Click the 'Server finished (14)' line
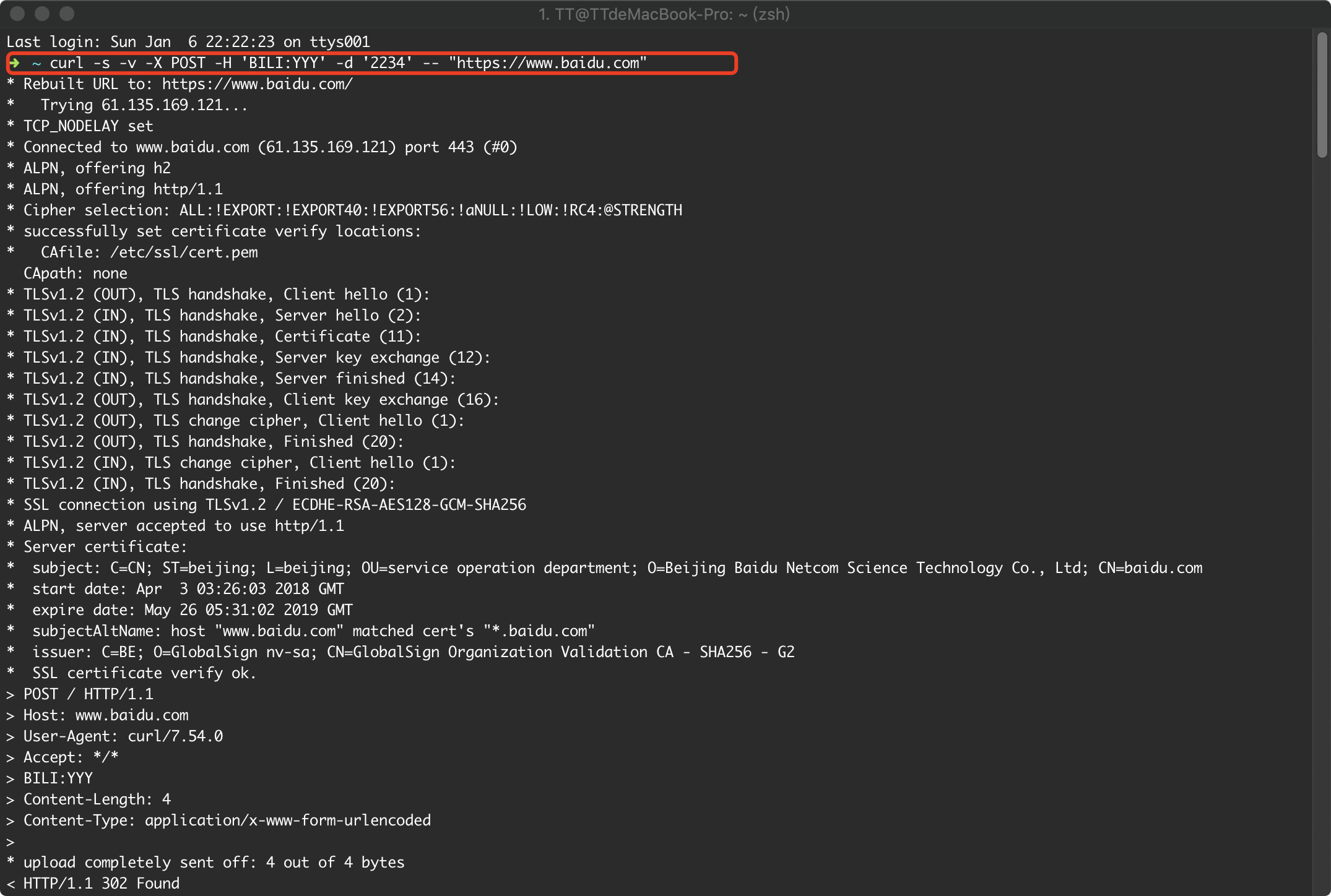 click(231, 379)
